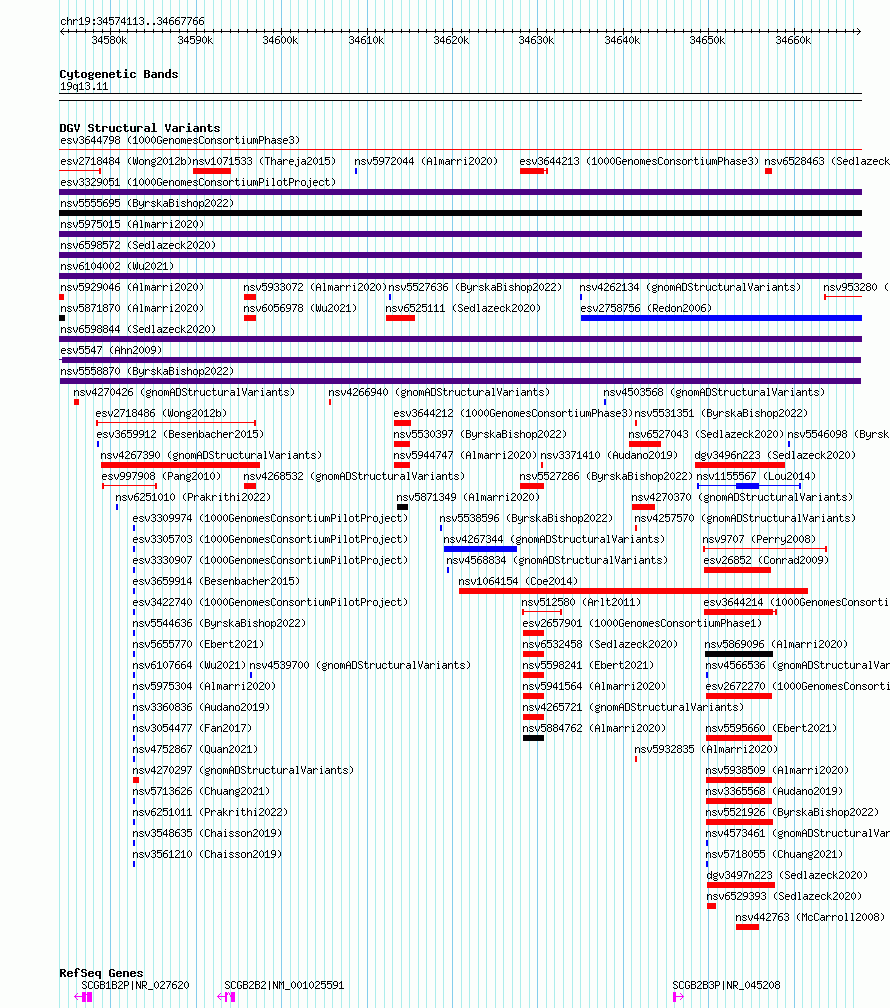Click the nsv4270426 gnomADStructuralVariants label
The image size is (890, 1008).
click(184, 392)
